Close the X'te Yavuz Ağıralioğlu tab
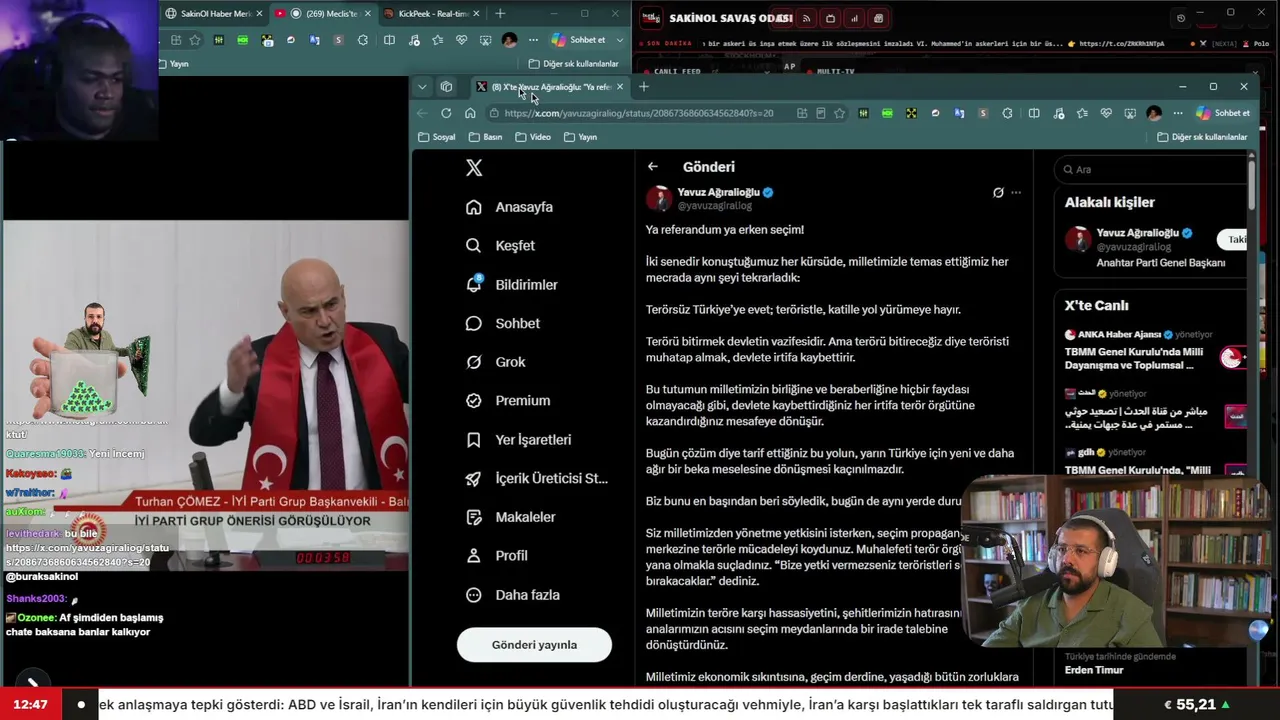 [619, 87]
